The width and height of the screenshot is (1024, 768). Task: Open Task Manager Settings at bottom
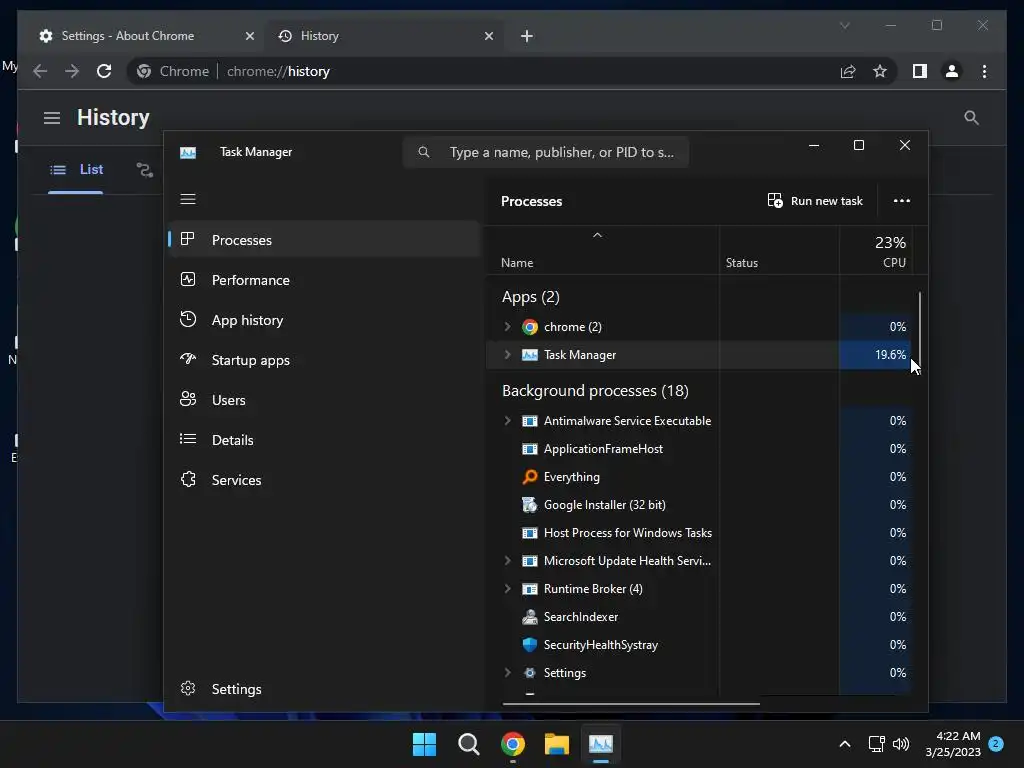click(x=325, y=689)
